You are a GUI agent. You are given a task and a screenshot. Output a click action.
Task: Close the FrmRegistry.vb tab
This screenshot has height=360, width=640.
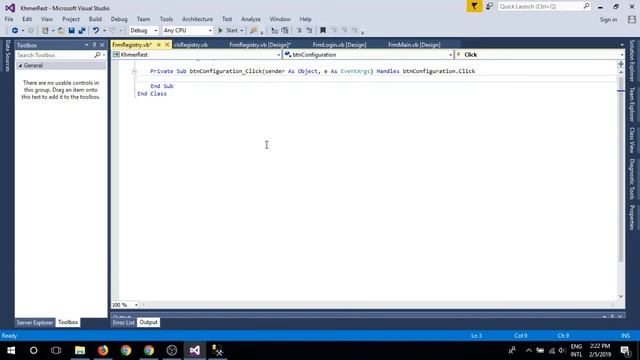[167, 45]
